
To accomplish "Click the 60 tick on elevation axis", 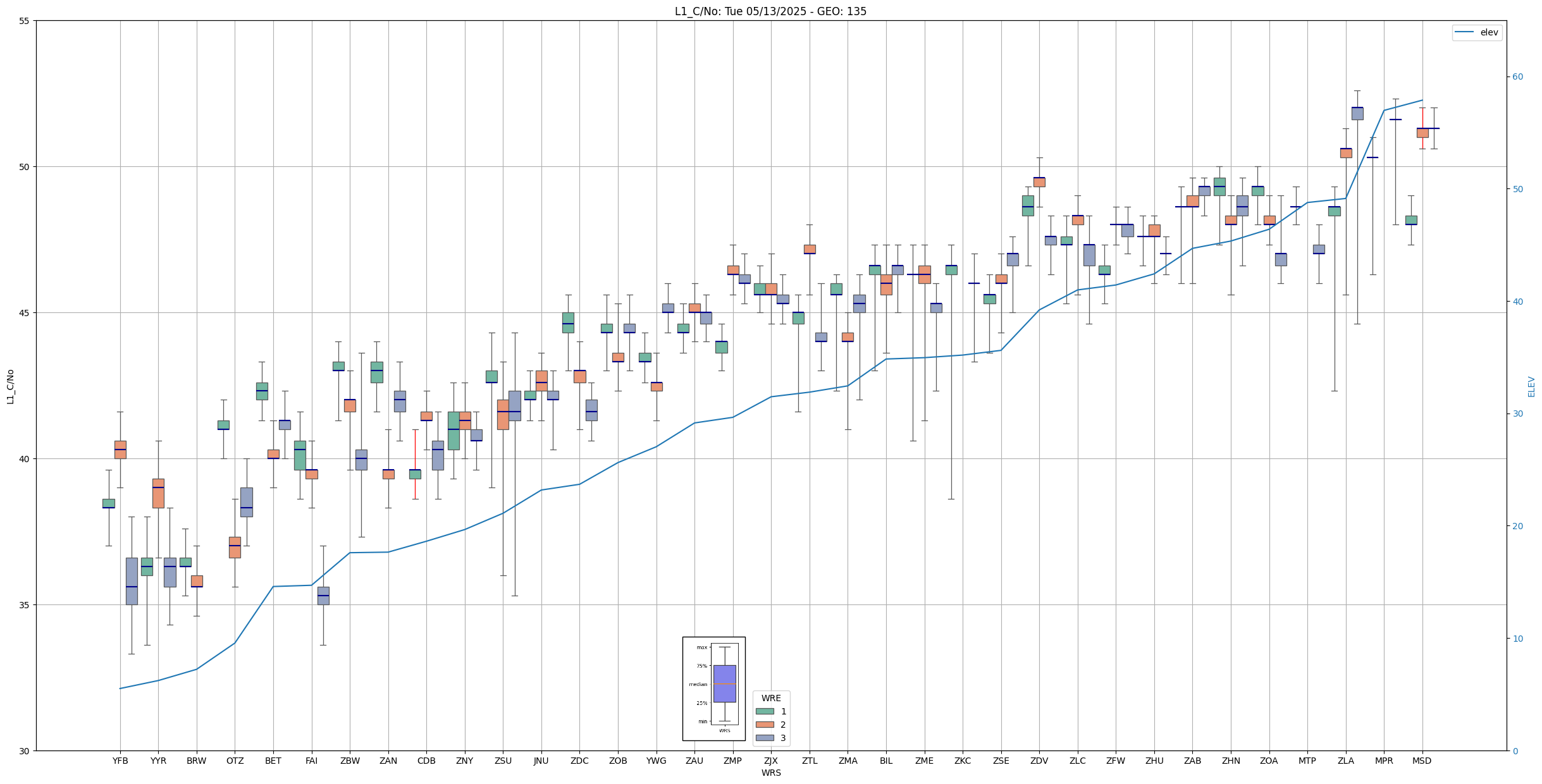I will tap(1517, 77).
